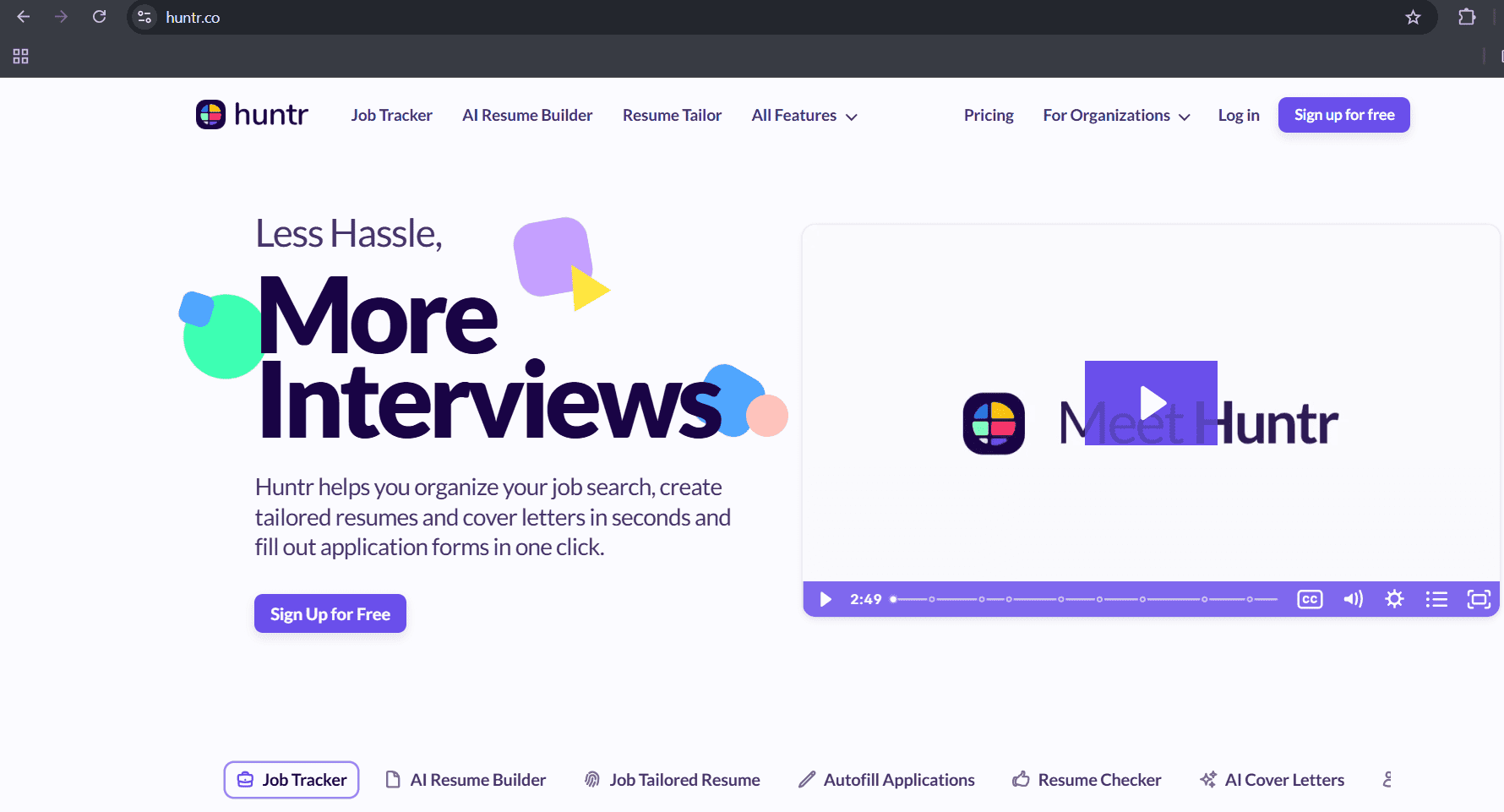Enable closed captions on the video
Image resolution: width=1504 pixels, height=812 pixels.
(x=1310, y=599)
